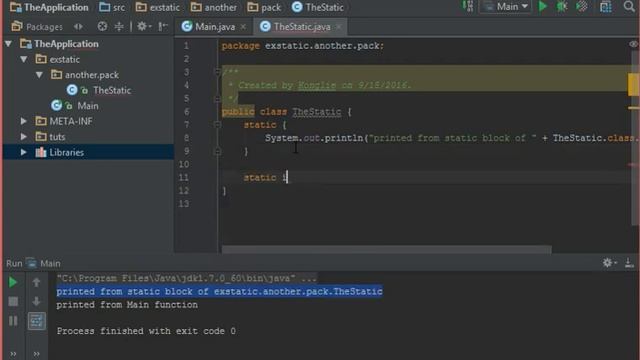The width and height of the screenshot is (640, 360).
Task: Fold the javadoc comment at line 3
Action: tap(218, 72)
